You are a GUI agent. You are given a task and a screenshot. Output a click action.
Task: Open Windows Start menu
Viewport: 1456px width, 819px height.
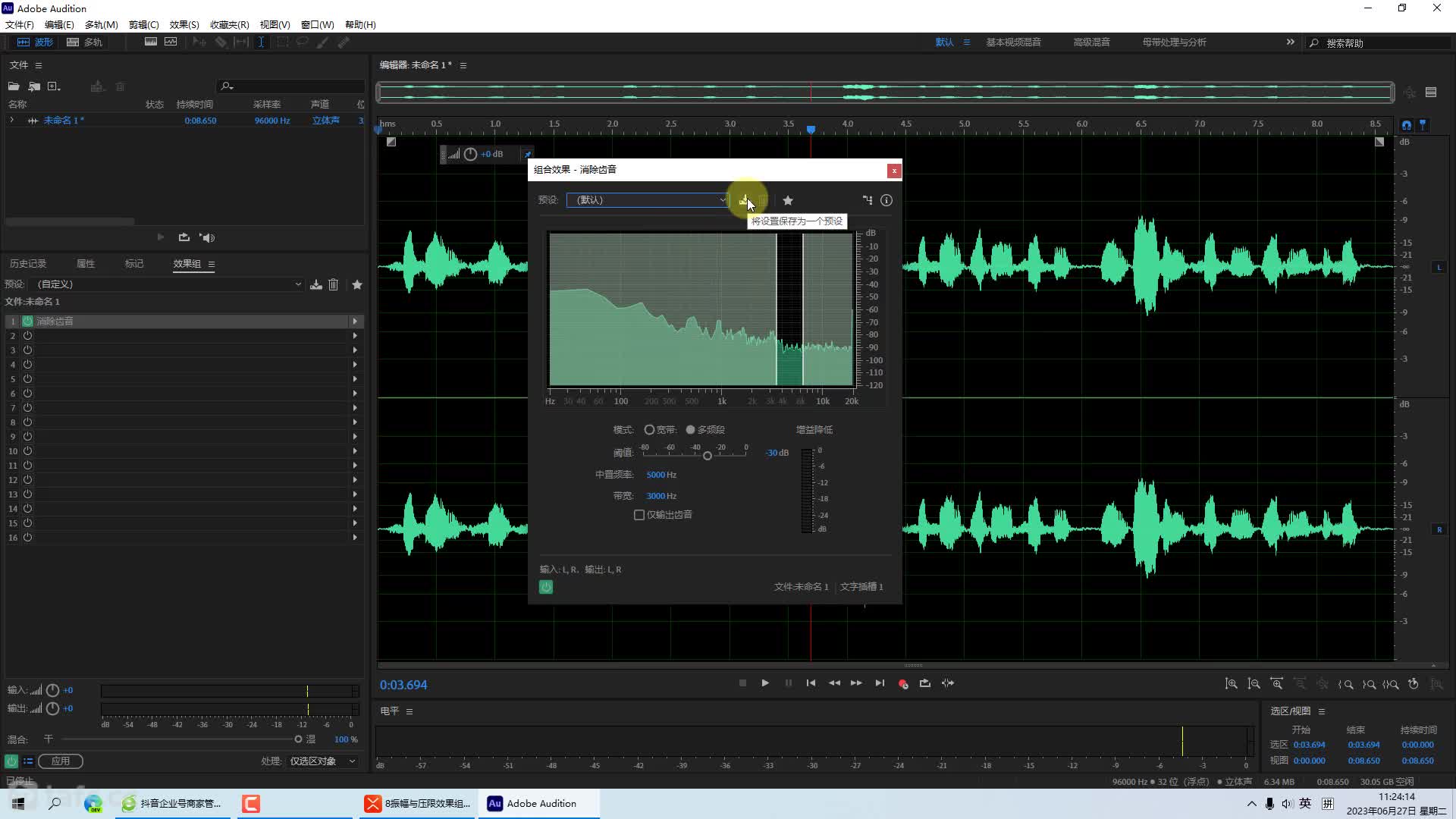pyautogui.click(x=18, y=804)
